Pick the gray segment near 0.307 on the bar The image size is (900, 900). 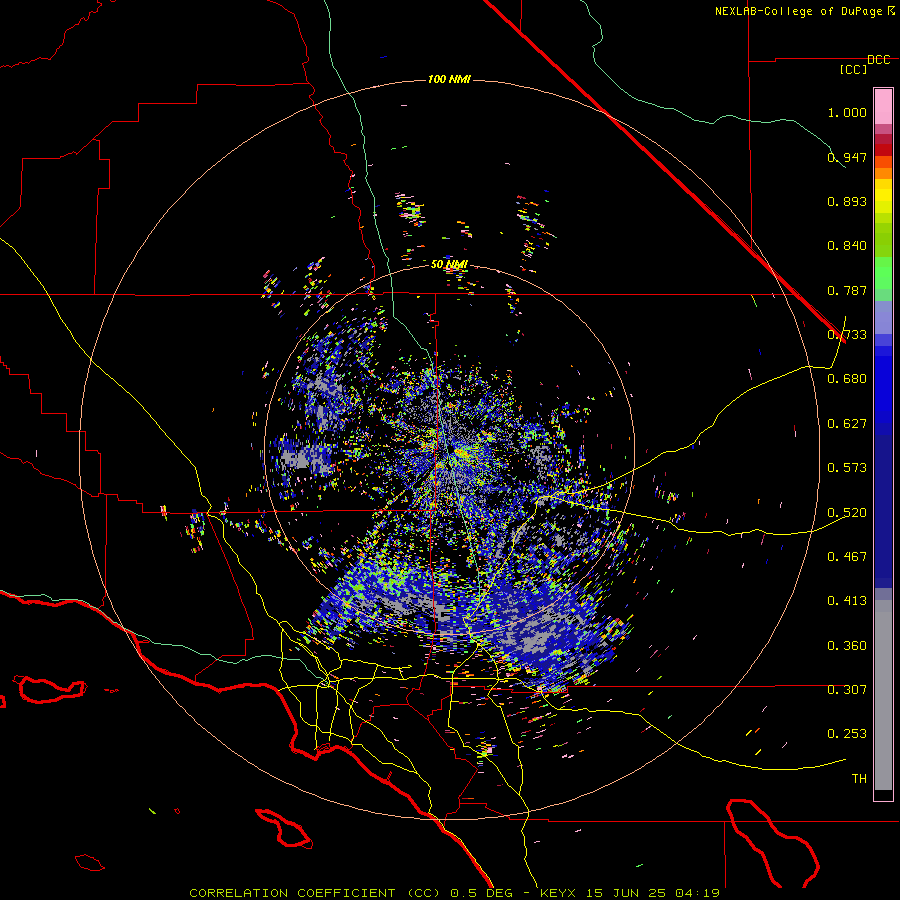coord(883,695)
